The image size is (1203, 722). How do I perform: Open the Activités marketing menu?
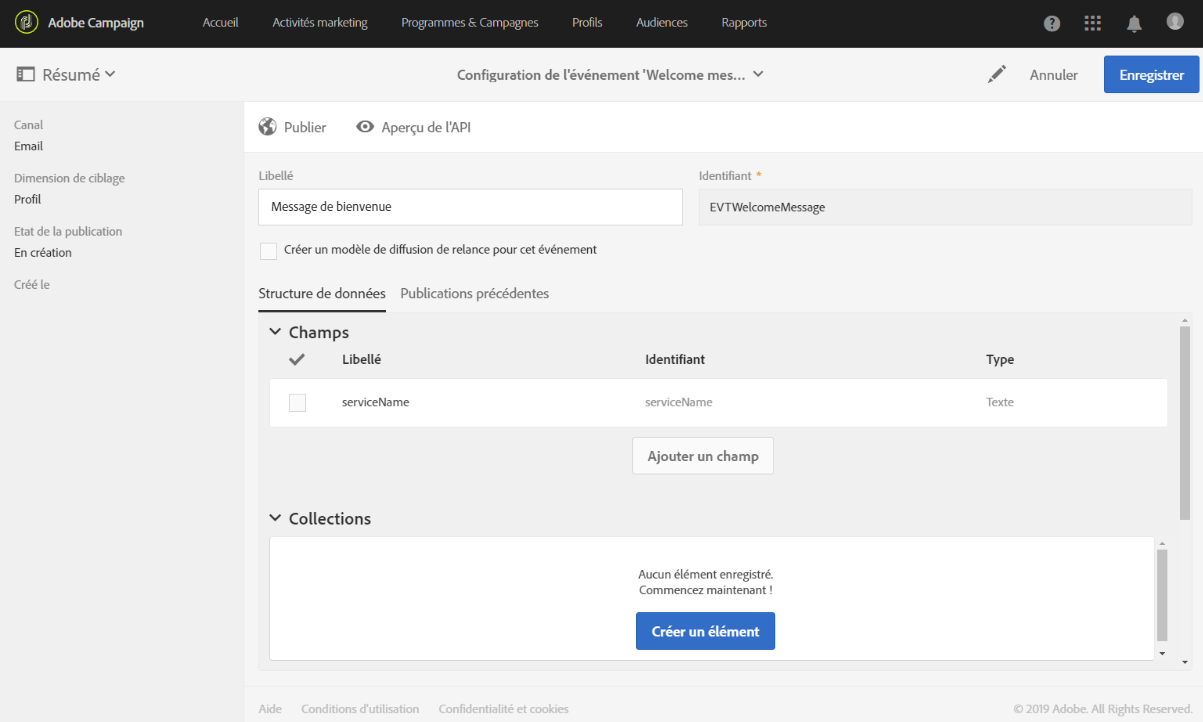pyautogui.click(x=320, y=23)
